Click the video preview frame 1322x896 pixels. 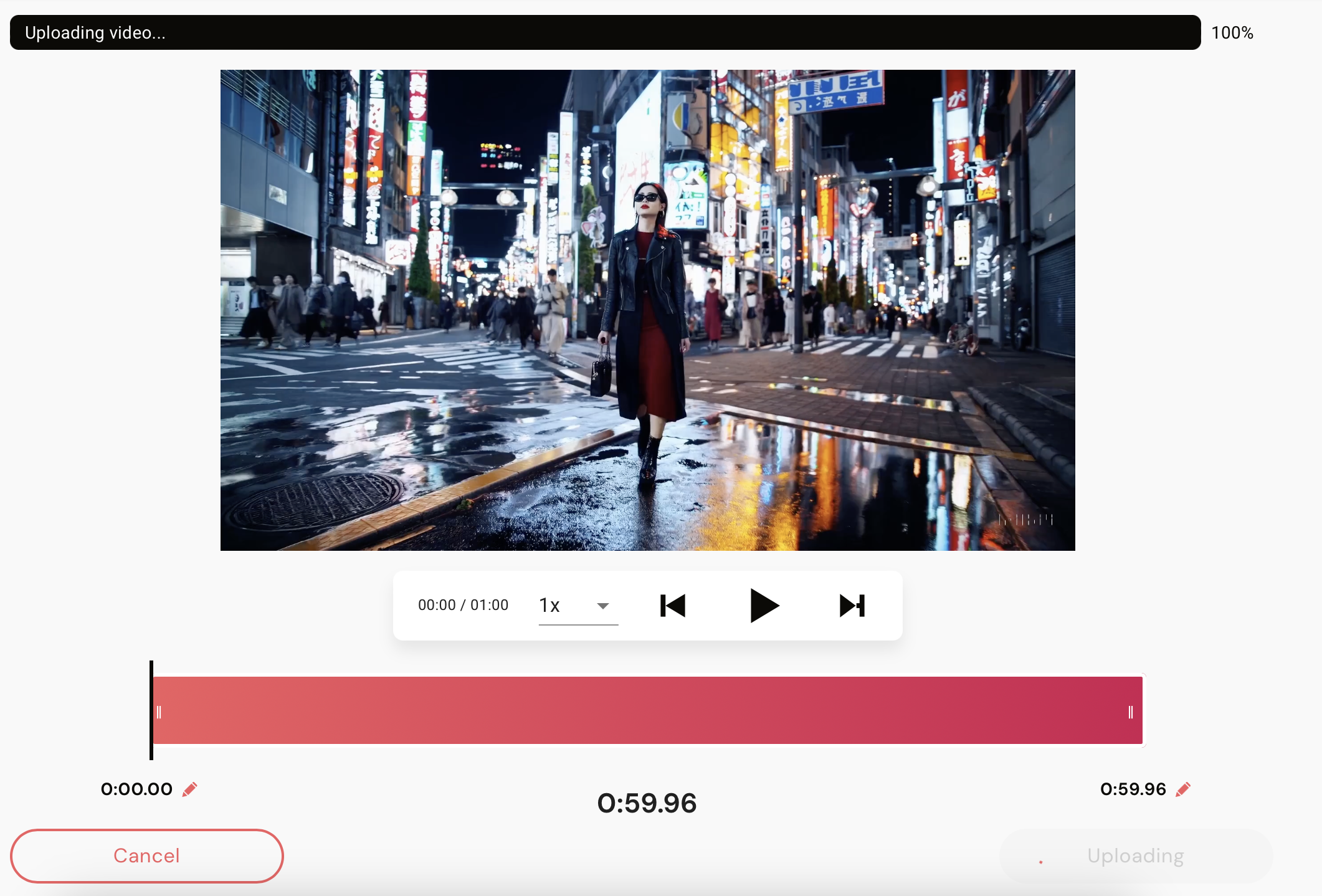(648, 310)
